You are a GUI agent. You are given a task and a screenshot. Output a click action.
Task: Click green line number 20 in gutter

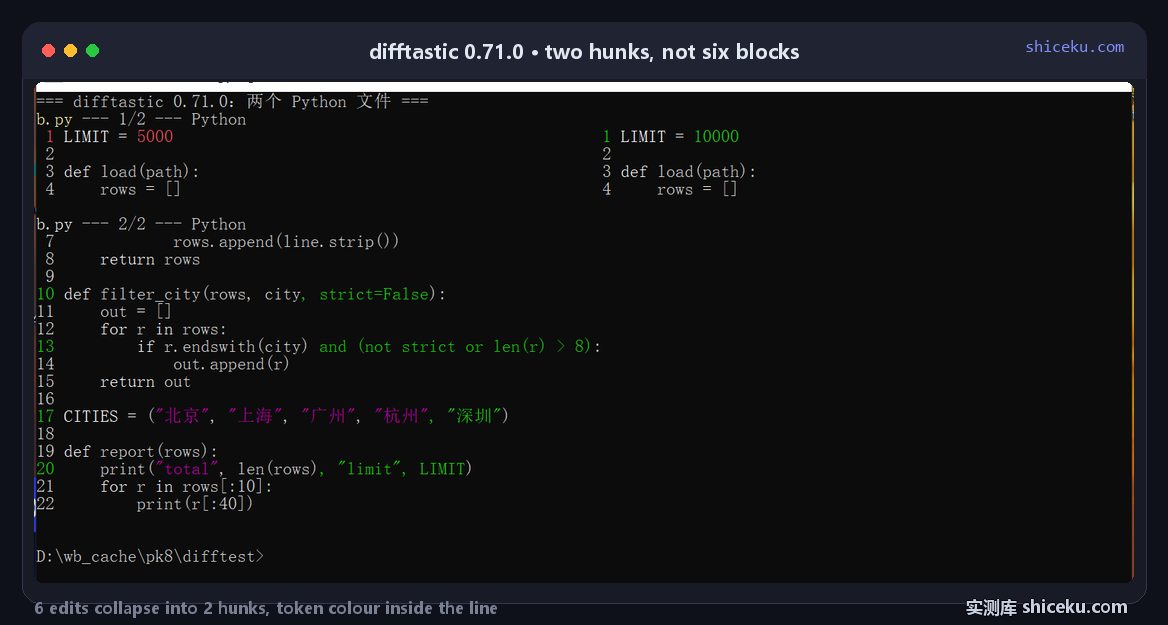tap(45, 469)
